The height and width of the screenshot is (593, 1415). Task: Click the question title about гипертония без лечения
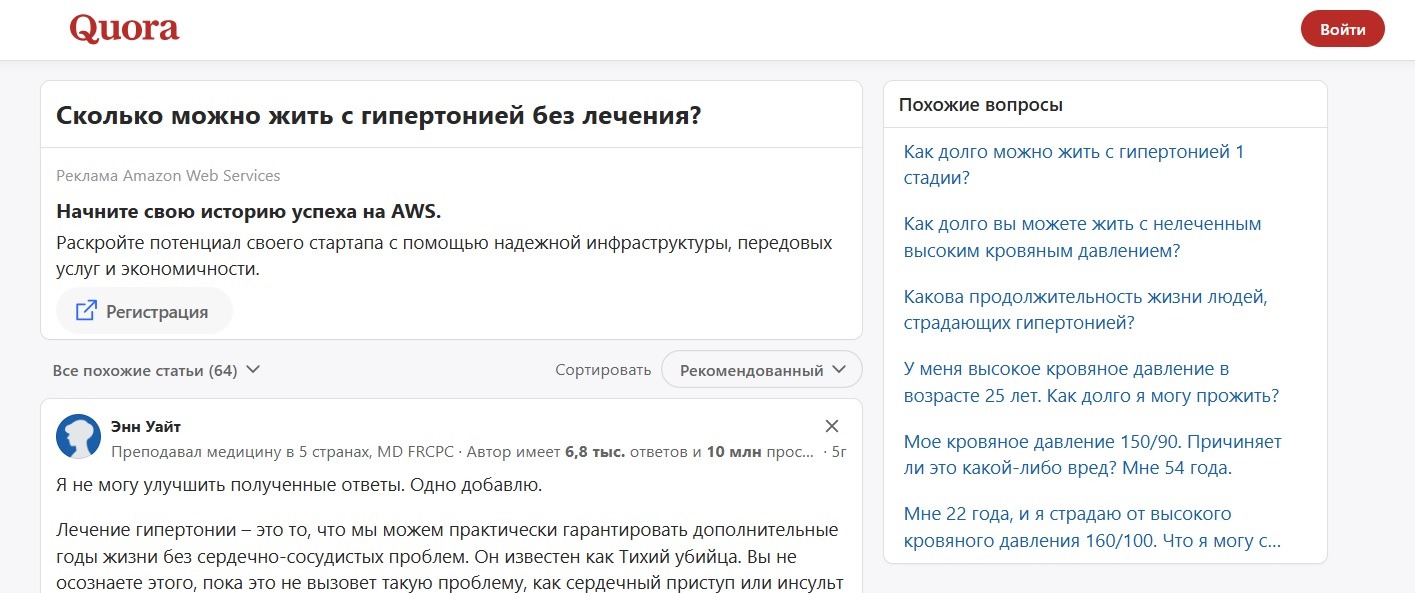pos(379,115)
